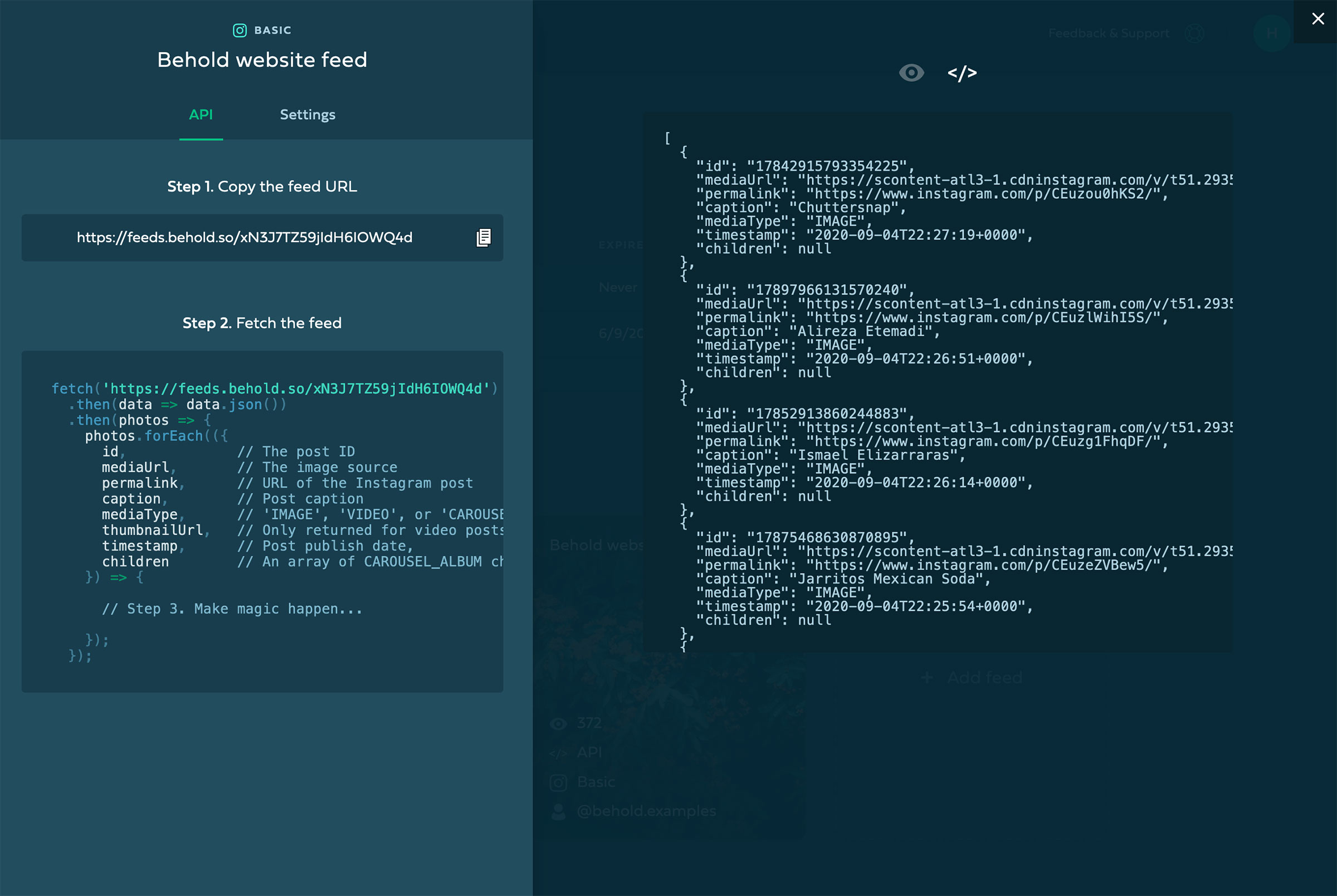The height and width of the screenshot is (896, 1337).
Task: Click the 'Step 2. Fetch the feed' heading
Action: (262, 323)
